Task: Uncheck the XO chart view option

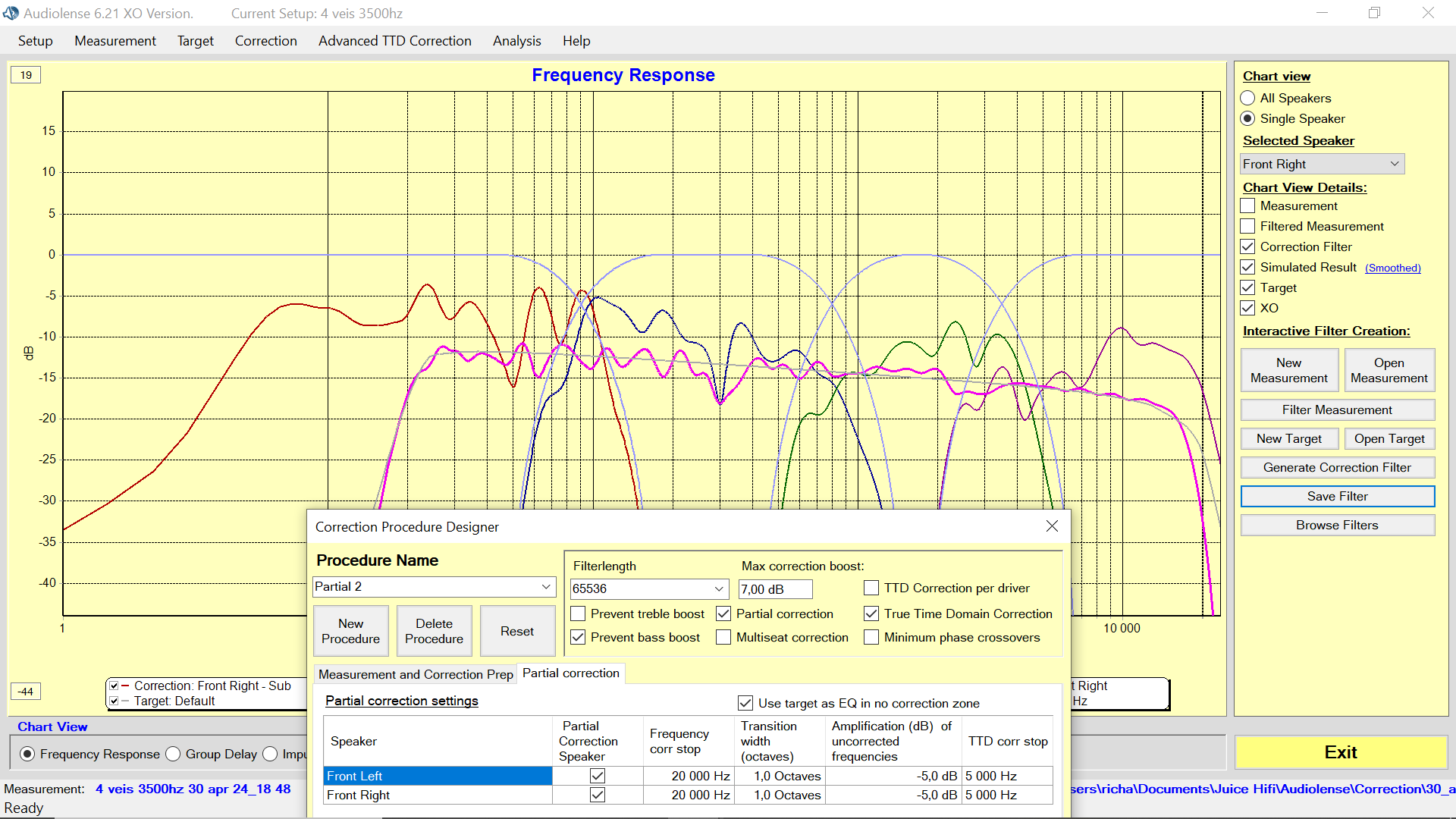Action: coord(1247,308)
